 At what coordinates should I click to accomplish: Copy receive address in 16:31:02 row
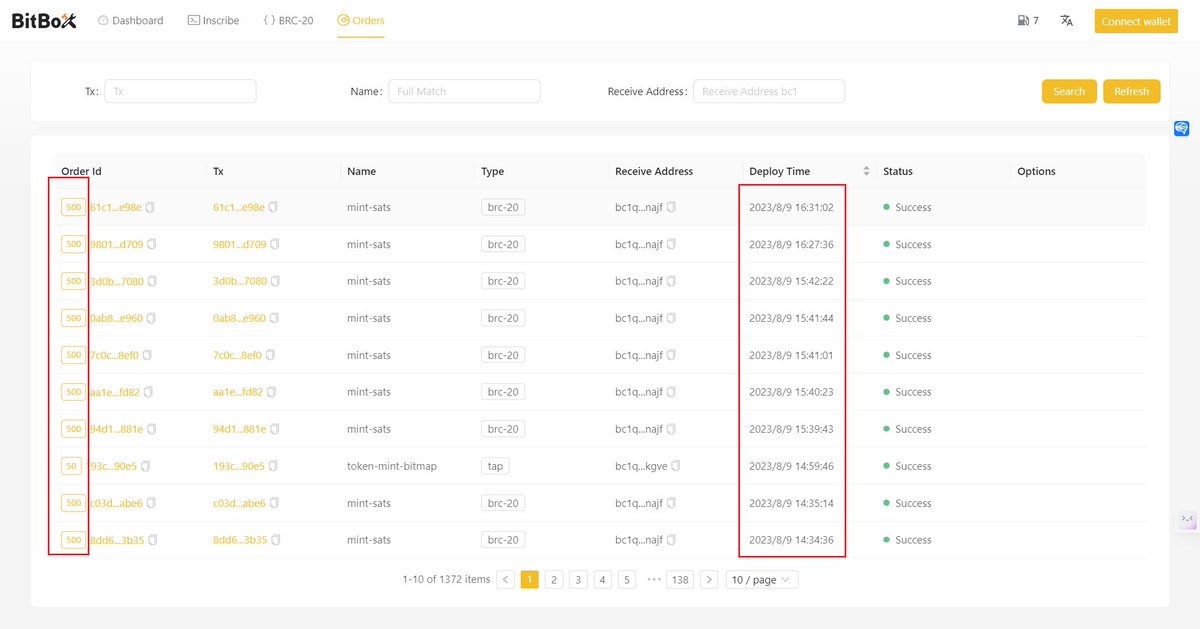click(x=671, y=208)
